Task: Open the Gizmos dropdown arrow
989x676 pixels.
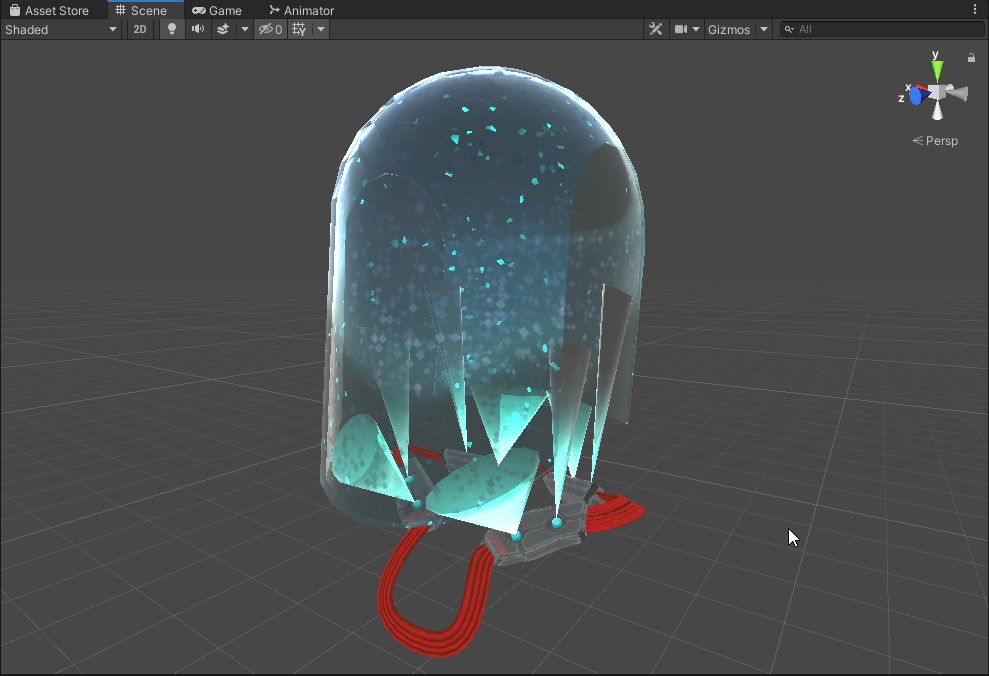Action: (763, 29)
